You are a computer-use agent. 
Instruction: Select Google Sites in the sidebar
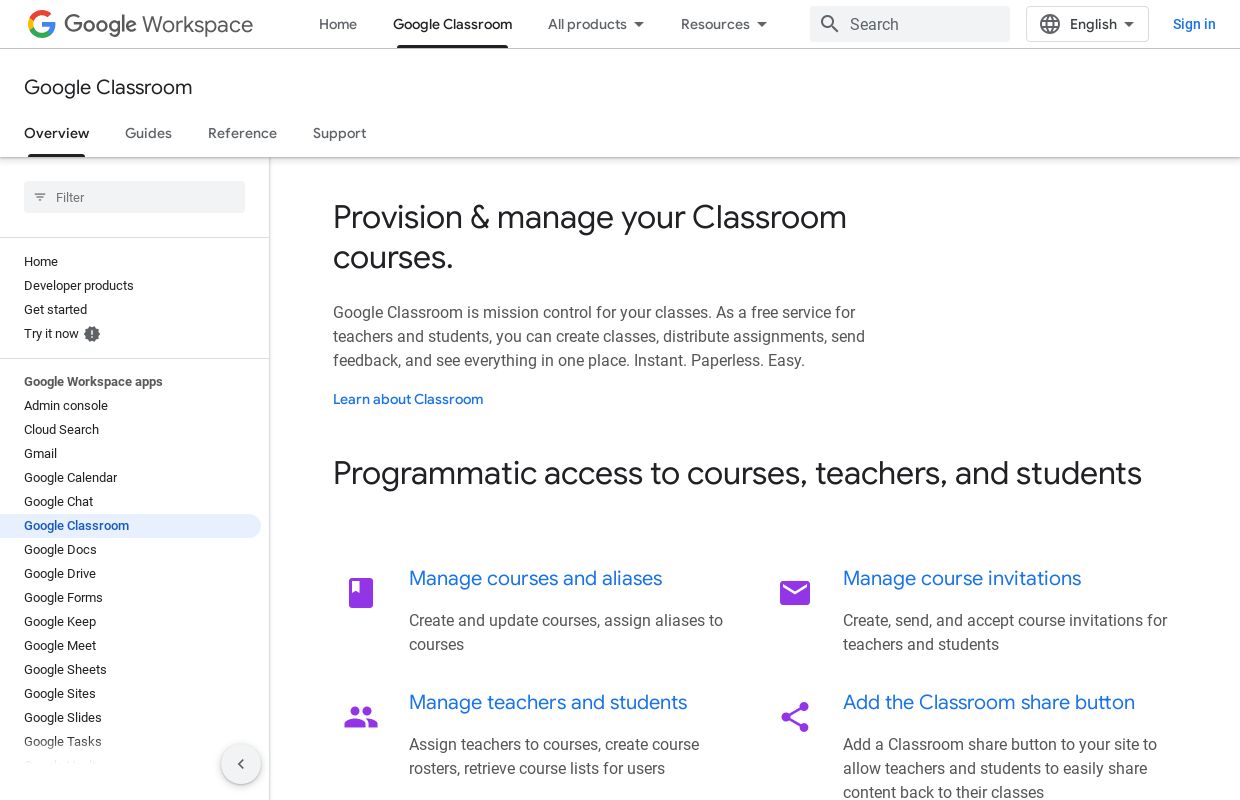click(60, 694)
